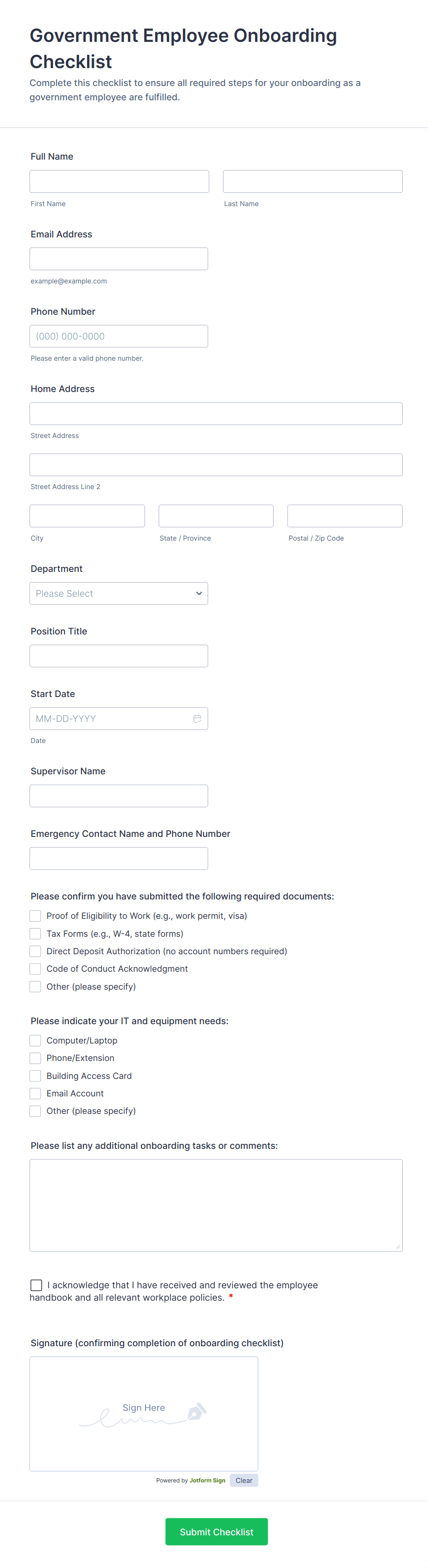Click the additional onboarding comments textarea
This screenshot has height=1568, width=428.
[x=216, y=1205]
